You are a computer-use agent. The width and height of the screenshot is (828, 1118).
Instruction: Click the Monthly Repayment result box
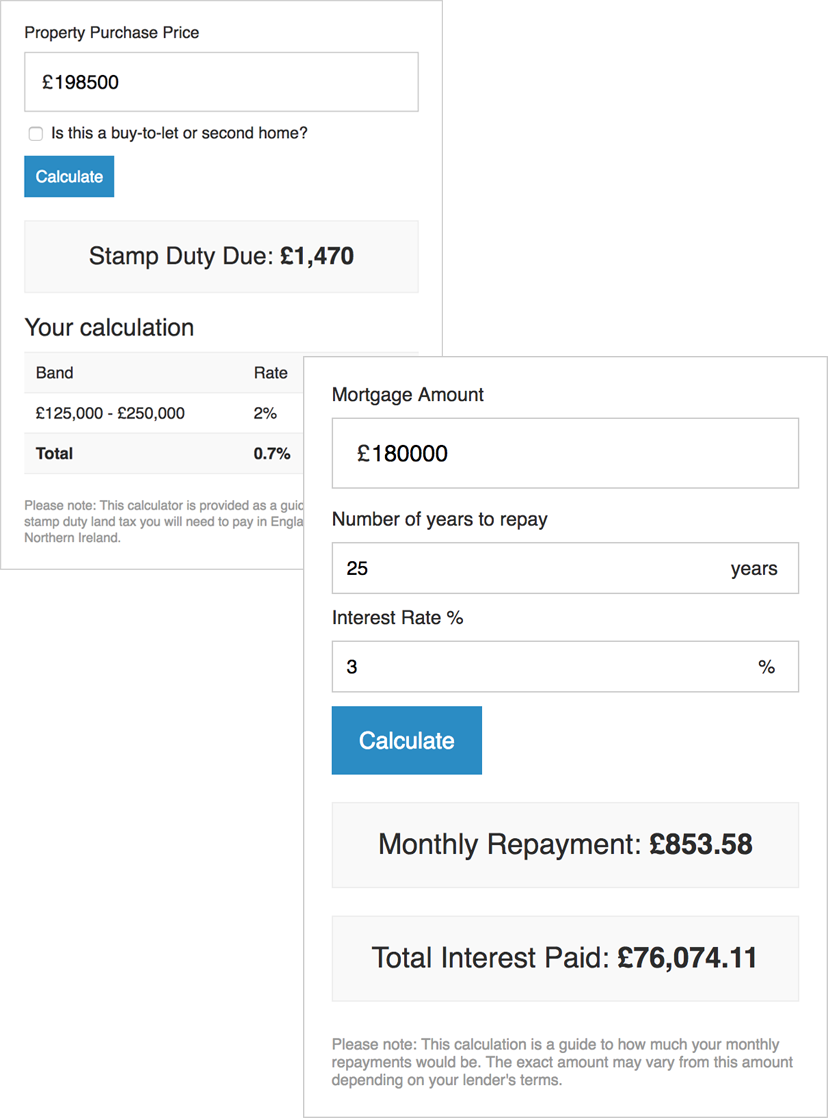click(x=564, y=844)
